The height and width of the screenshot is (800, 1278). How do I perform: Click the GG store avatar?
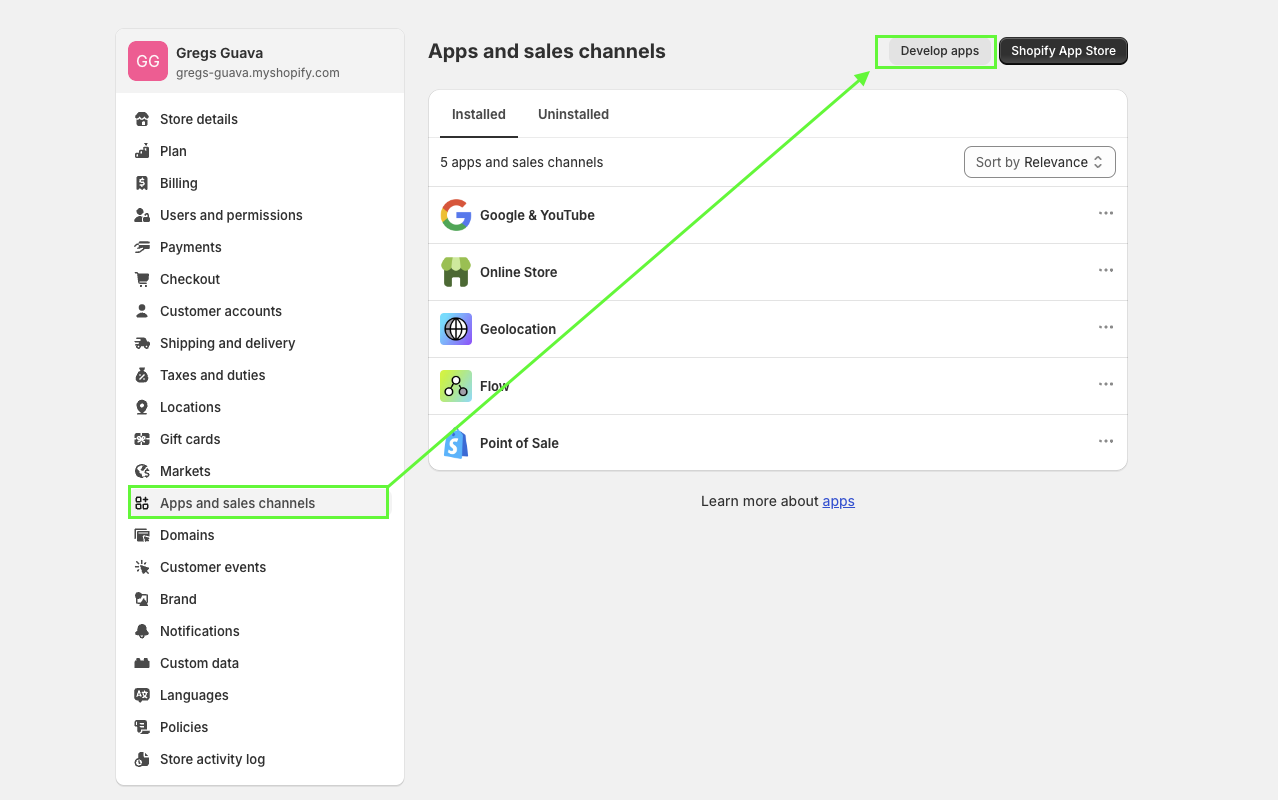click(148, 61)
